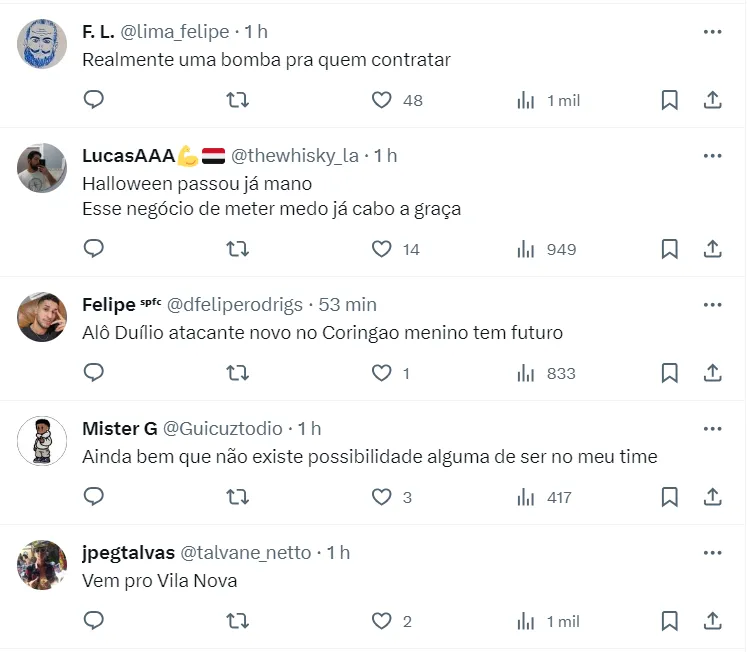This screenshot has width=747, height=652.
Task: Open more options for Mister G's tweet
Action: tap(712, 429)
